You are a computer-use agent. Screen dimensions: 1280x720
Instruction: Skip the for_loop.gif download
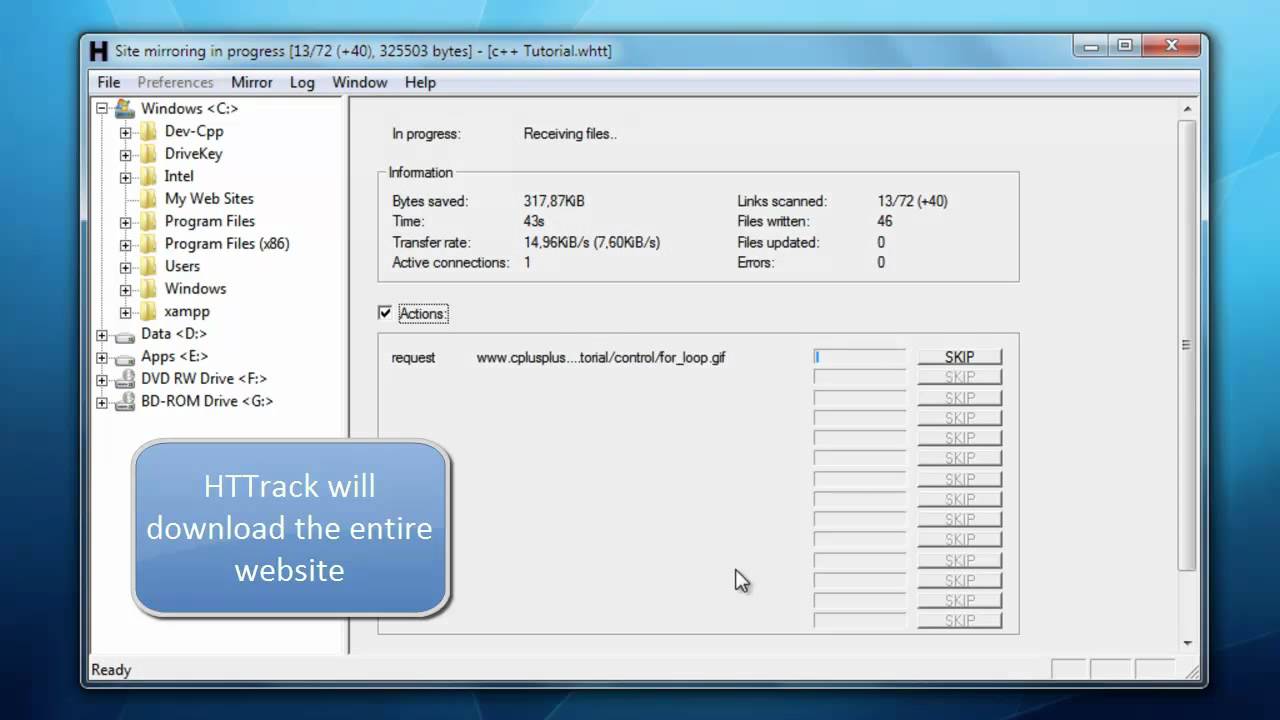[959, 357]
